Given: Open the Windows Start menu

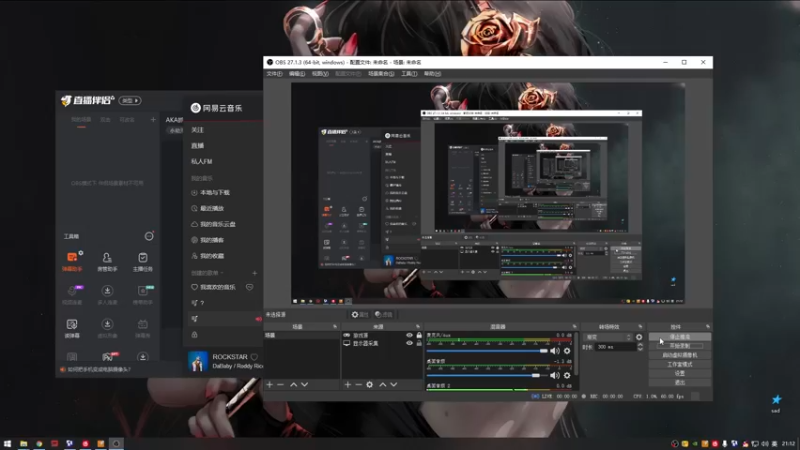Looking at the screenshot, I should click(7, 443).
